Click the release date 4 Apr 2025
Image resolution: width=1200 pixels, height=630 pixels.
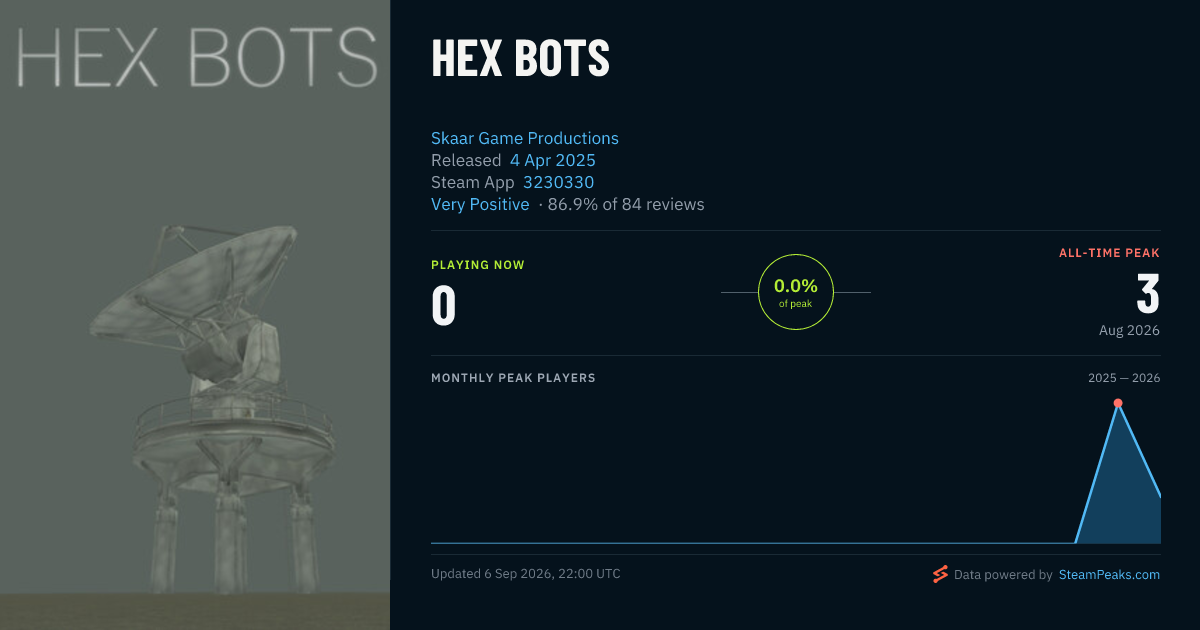553,160
